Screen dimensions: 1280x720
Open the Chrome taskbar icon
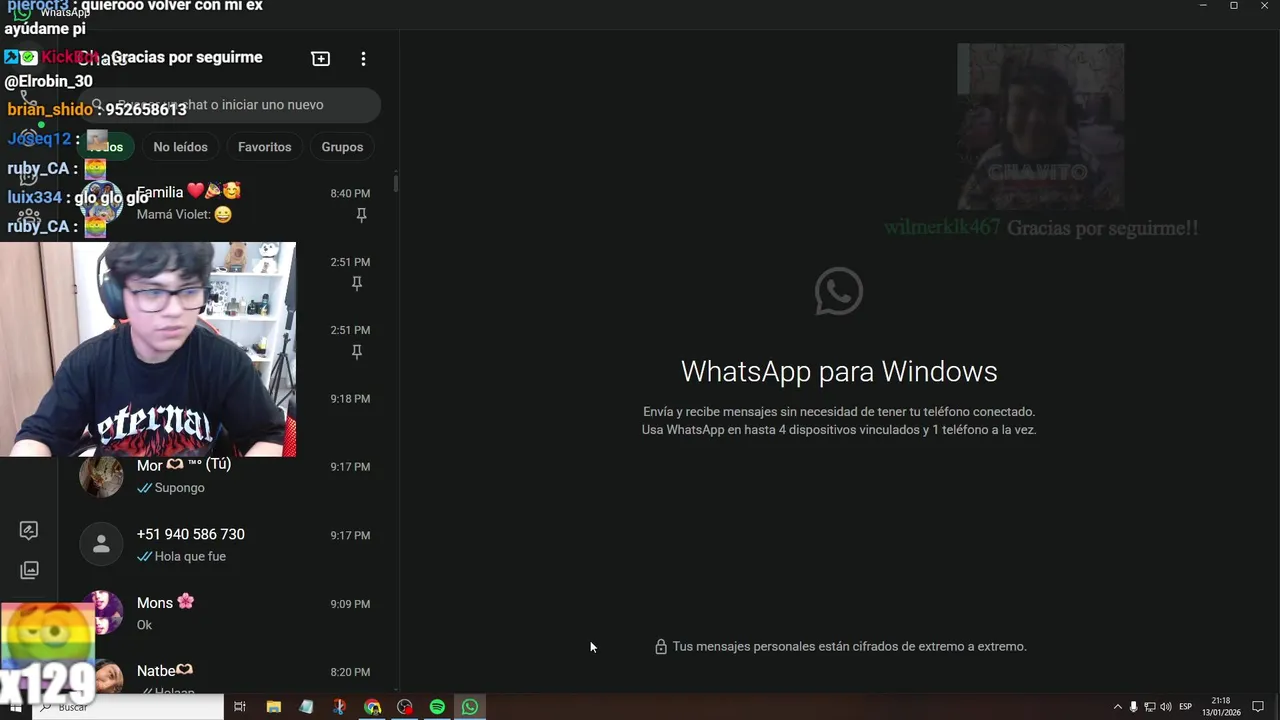372,707
